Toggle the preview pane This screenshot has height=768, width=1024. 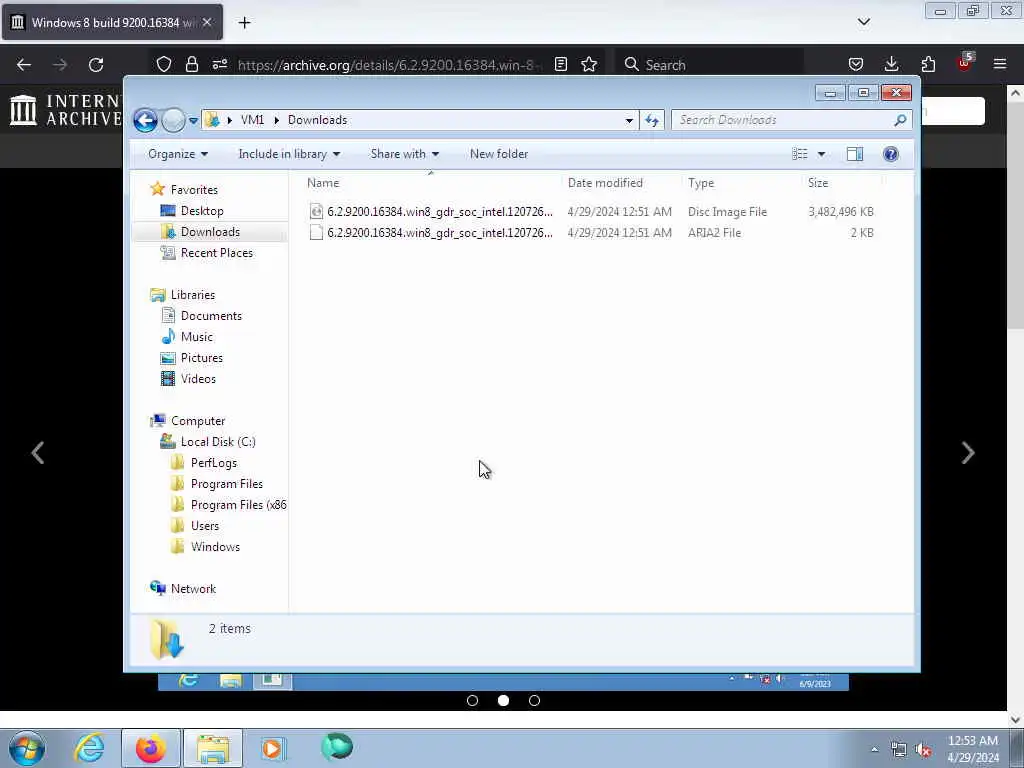tap(855, 154)
